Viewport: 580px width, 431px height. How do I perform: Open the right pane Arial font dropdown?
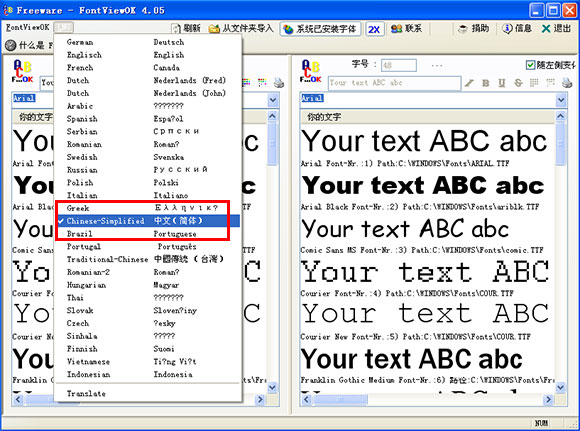(561, 100)
